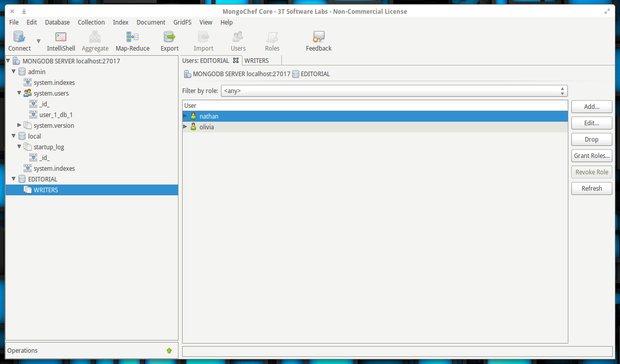Click the Add... button
620x364 pixels.
click(592, 107)
